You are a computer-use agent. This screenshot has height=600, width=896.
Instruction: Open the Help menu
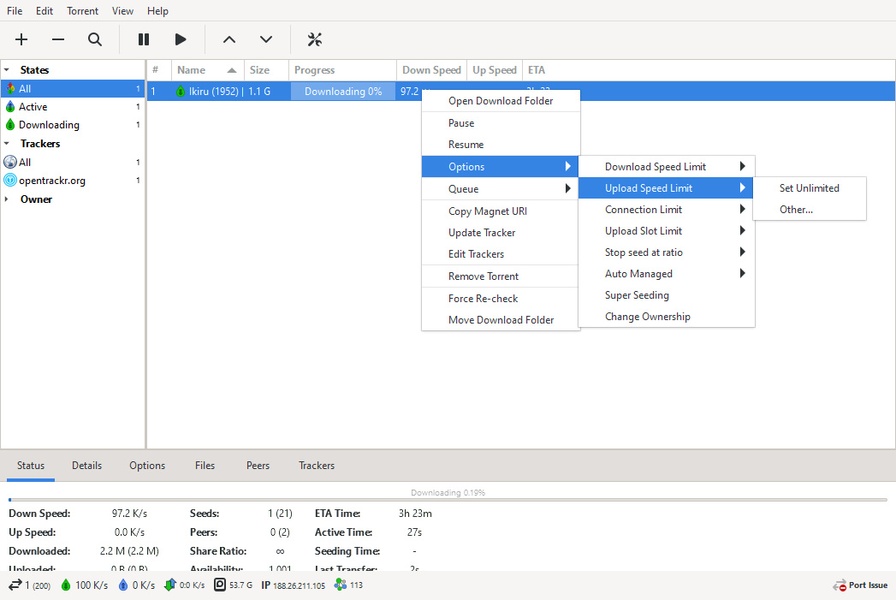pyautogui.click(x=158, y=11)
